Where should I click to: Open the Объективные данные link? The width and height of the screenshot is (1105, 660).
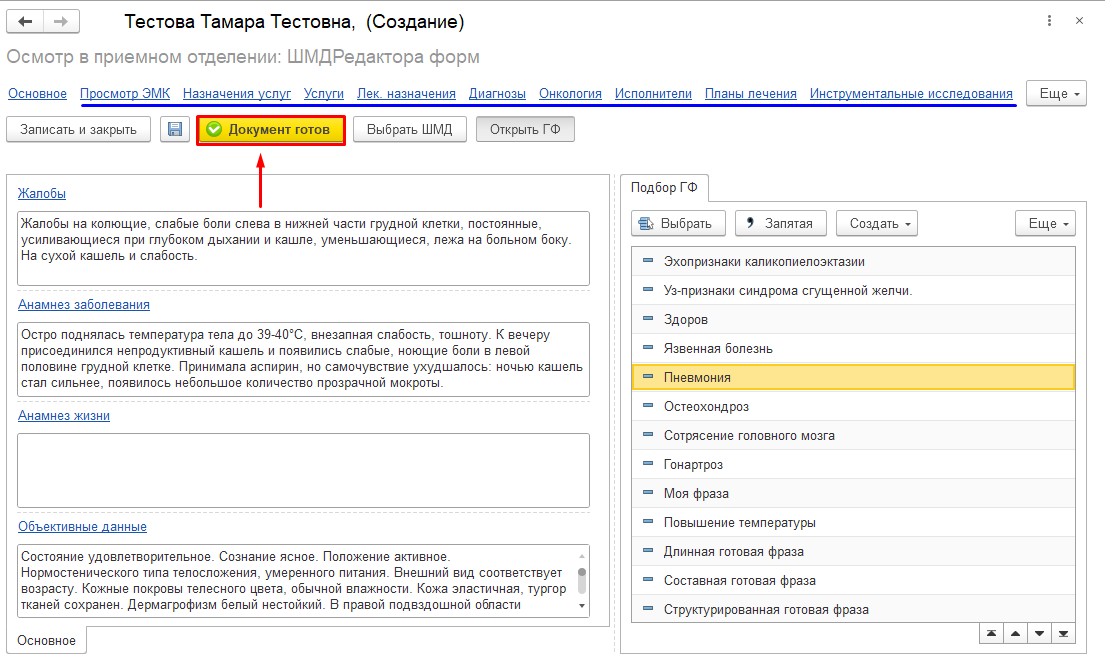82,527
